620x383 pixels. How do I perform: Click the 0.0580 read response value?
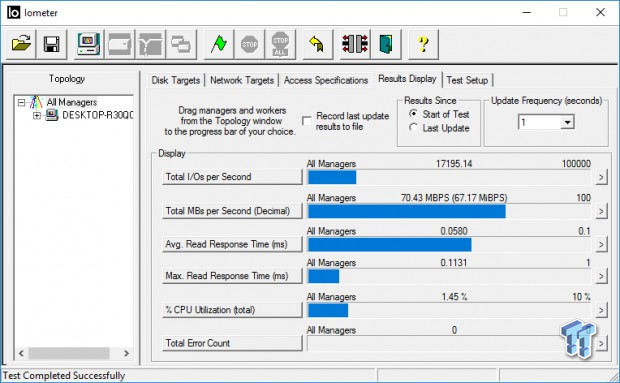[x=454, y=231]
